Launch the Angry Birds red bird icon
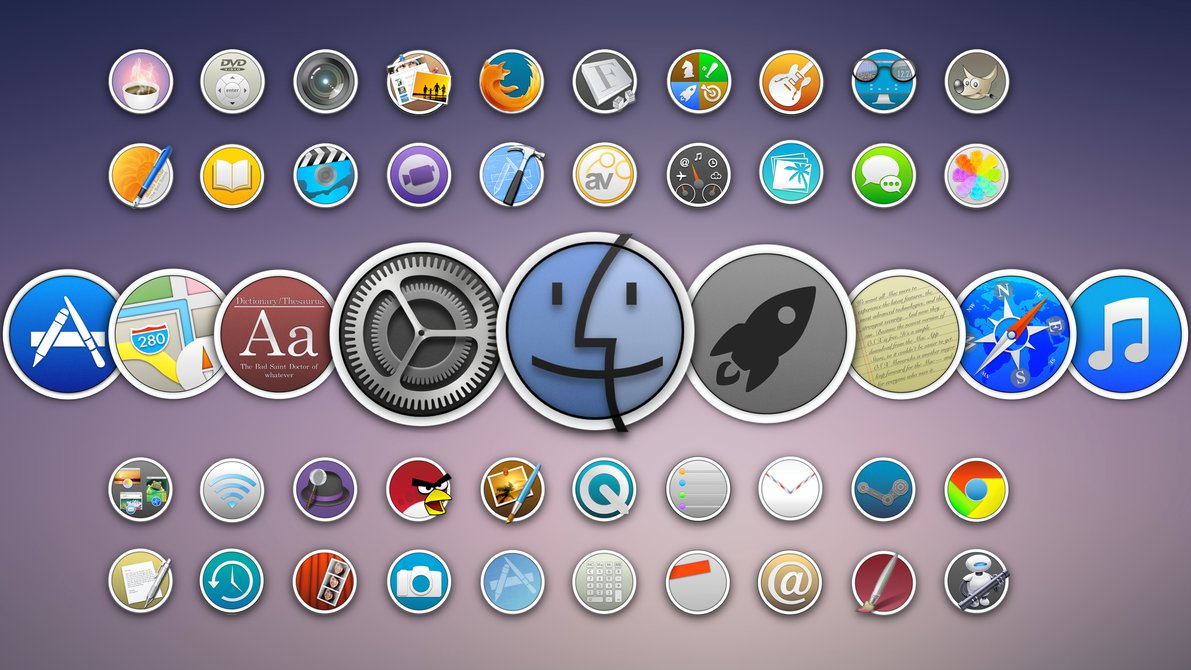 pos(419,489)
